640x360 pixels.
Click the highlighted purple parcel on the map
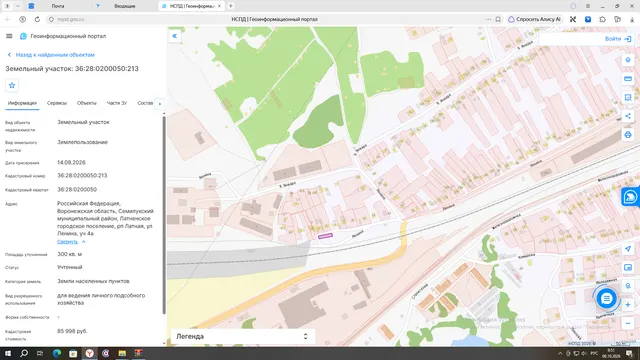325,236
